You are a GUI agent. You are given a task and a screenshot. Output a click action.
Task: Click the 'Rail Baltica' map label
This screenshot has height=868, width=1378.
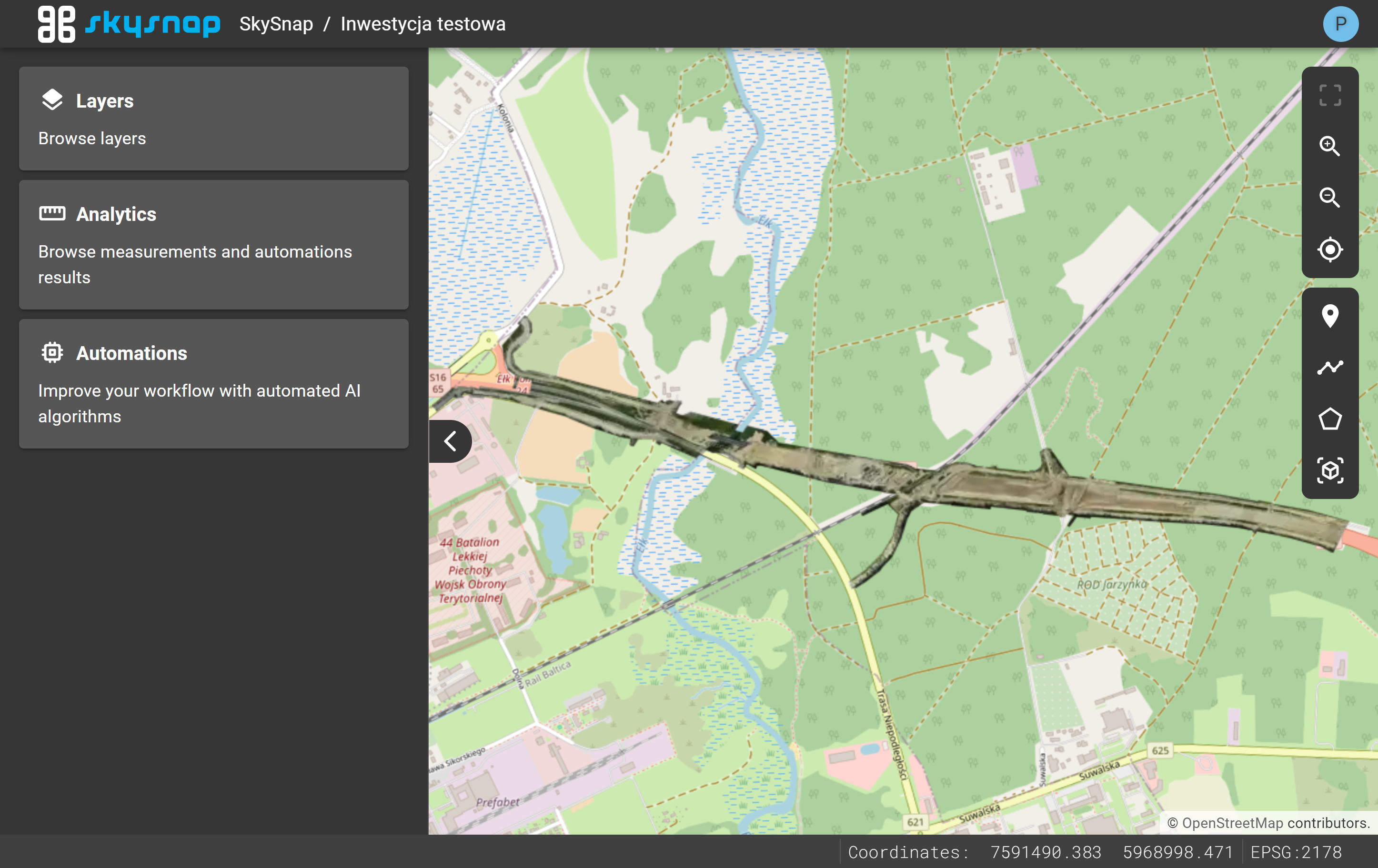click(x=547, y=674)
